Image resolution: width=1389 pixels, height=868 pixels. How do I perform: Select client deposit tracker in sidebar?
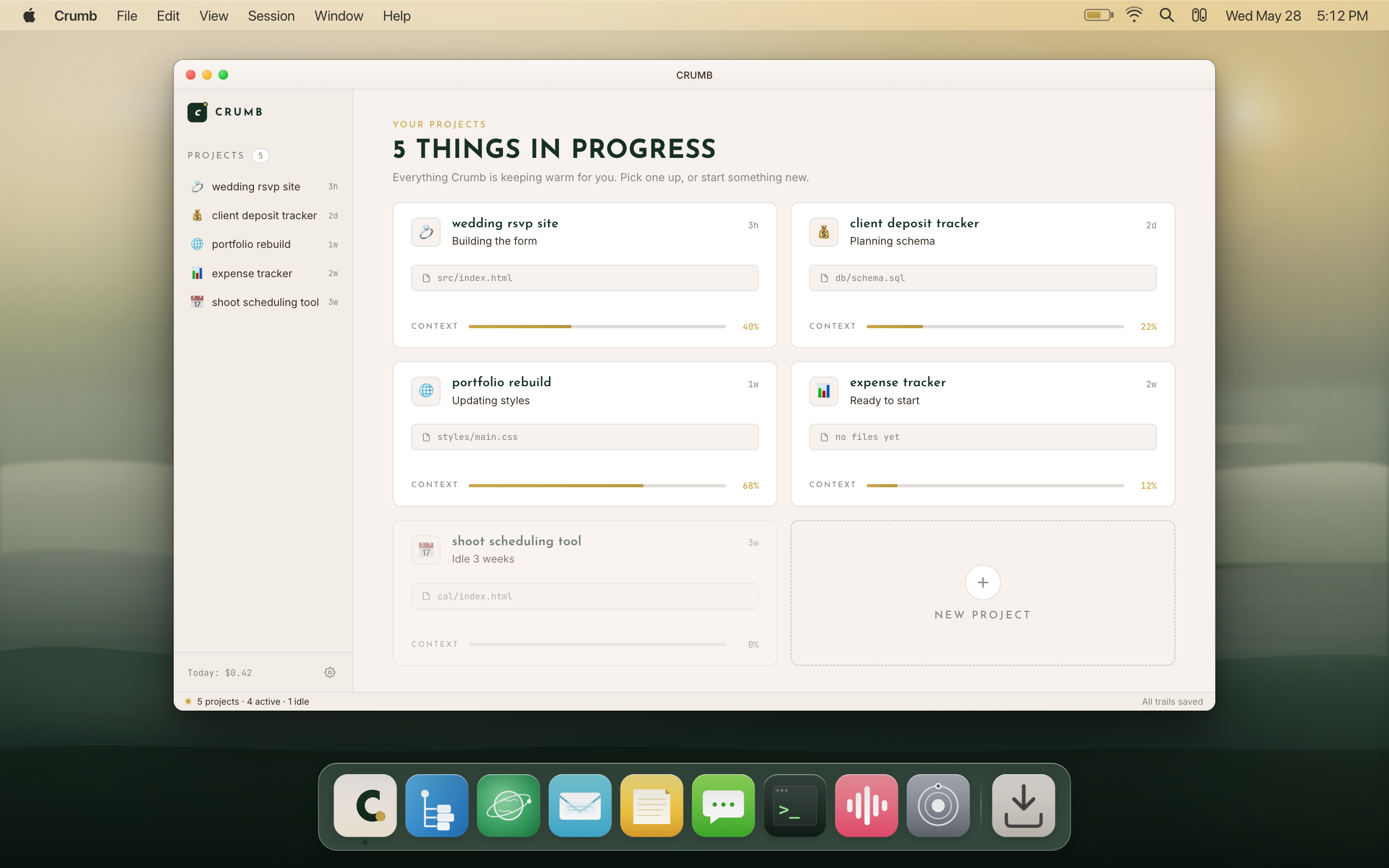[x=264, y=215]
